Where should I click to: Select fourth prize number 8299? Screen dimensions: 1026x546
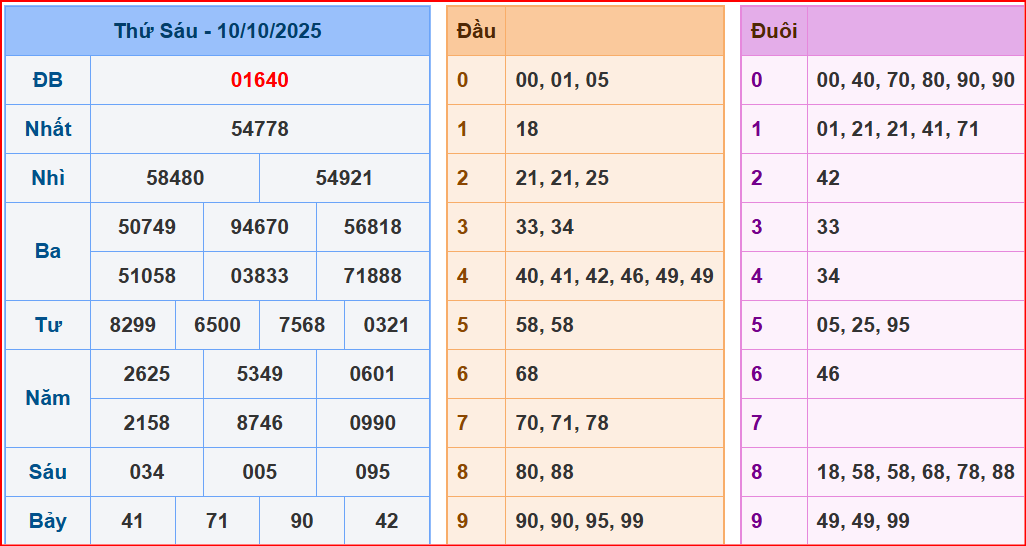click(133, 325)
